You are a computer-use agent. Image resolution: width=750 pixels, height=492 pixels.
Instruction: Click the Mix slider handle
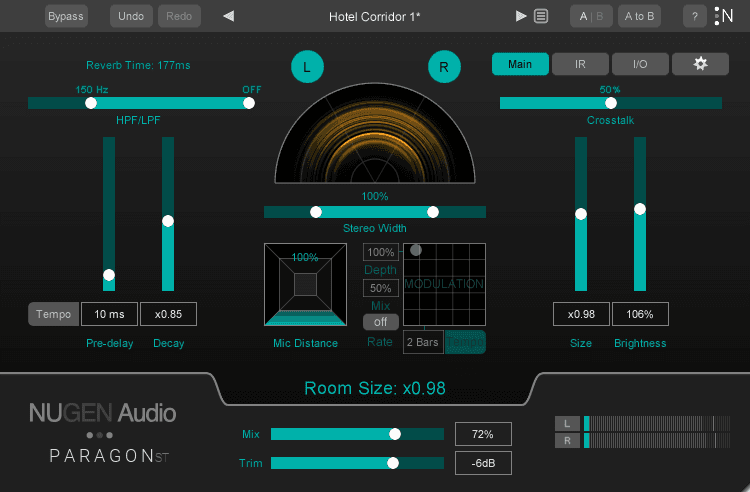395,434
